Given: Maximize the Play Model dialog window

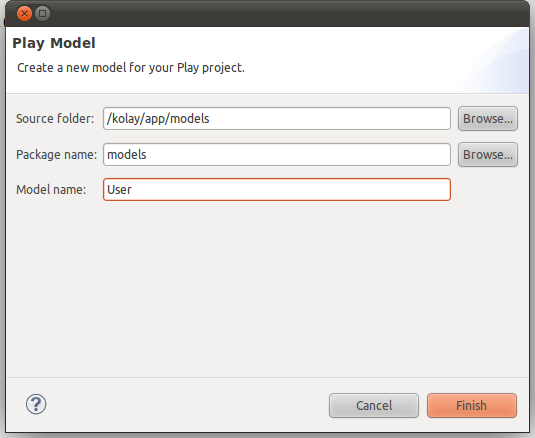Looking at the screenshot, I should pyautogui.click(x=43, y=14).
